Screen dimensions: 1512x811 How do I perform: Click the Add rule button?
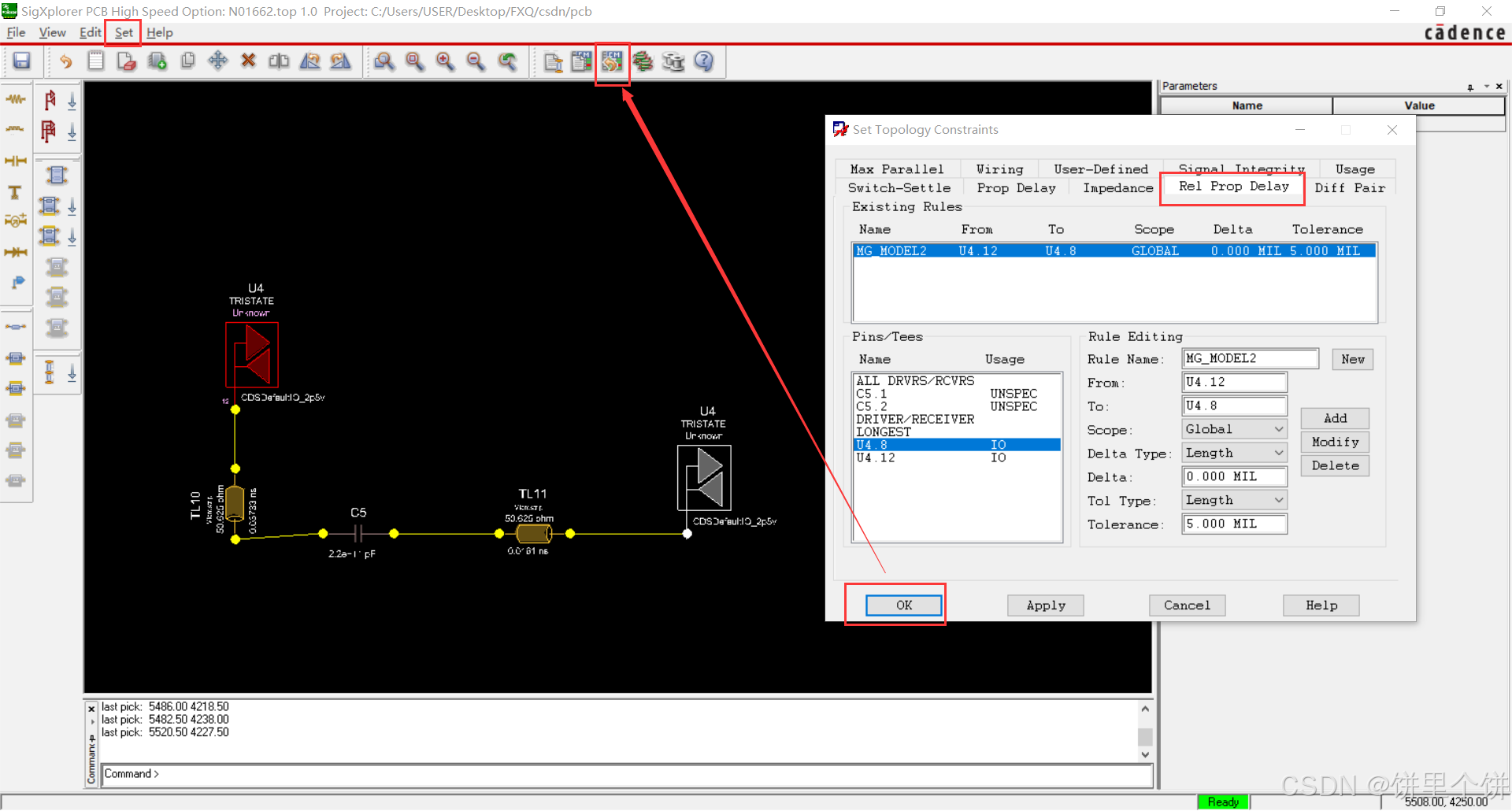[1335, 418]
